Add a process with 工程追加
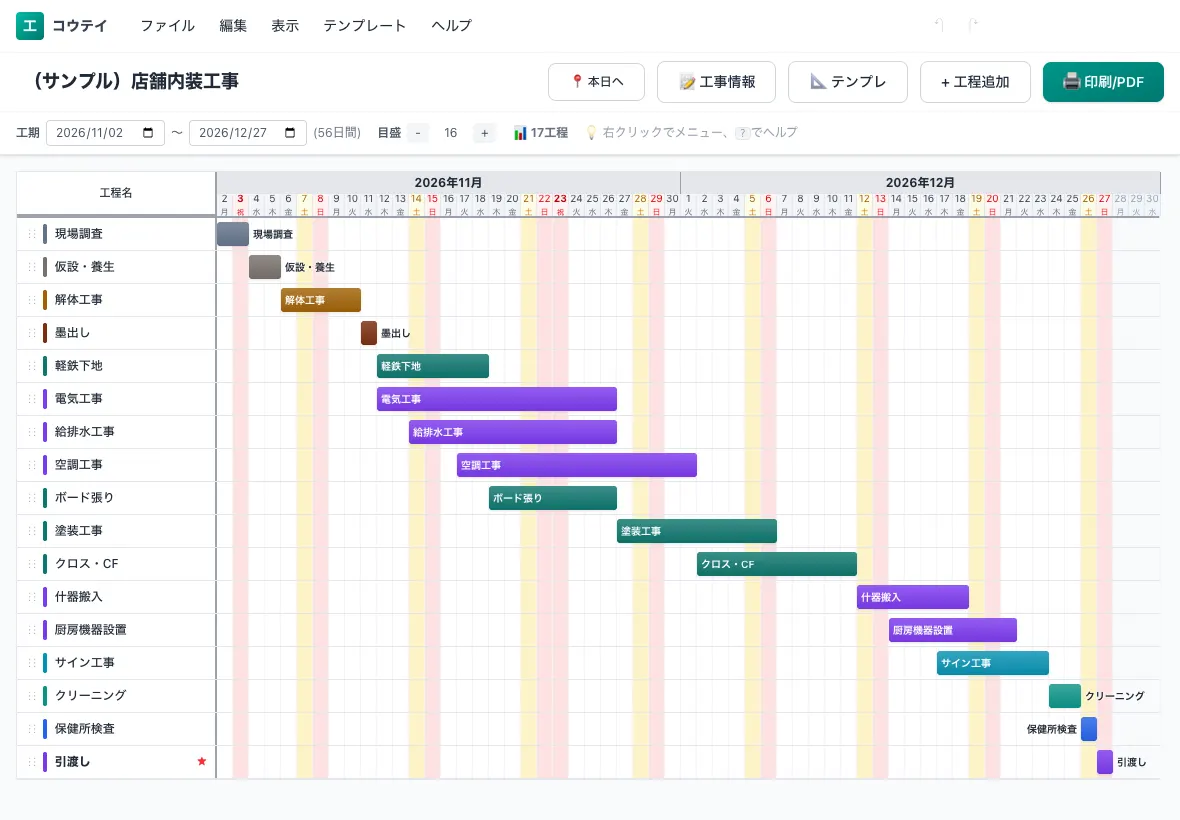Viewport: 1180px width, 820px height. point(975,81)
